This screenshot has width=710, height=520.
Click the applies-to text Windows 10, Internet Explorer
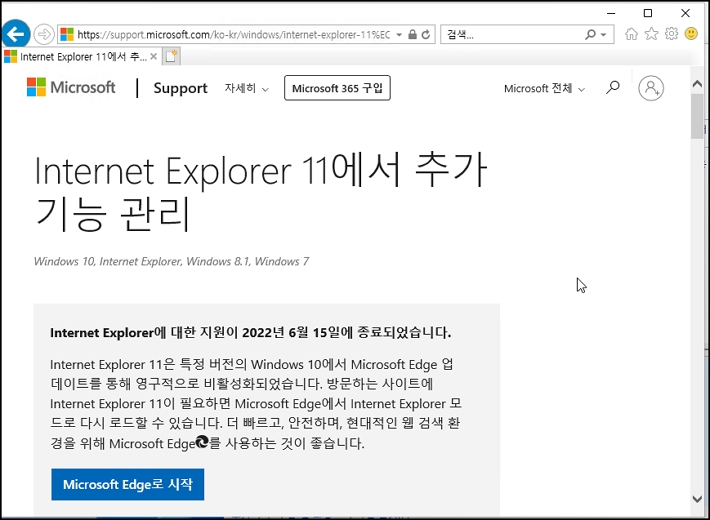coord(171,261)
